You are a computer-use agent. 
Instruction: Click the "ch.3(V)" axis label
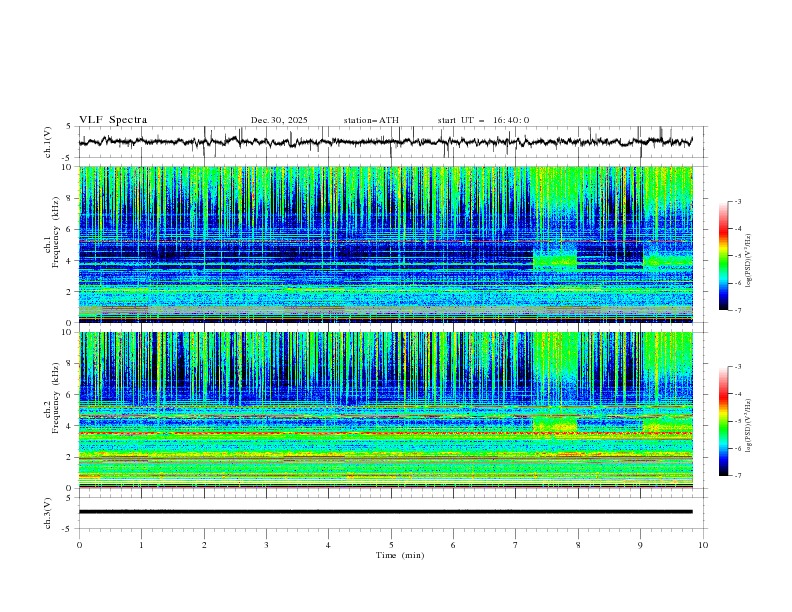(48, 513)
